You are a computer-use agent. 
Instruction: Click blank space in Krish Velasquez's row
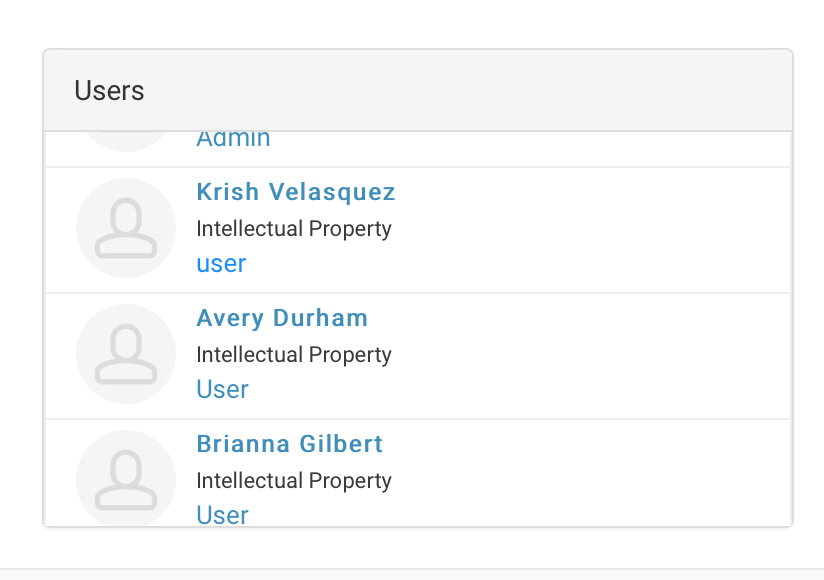tap(600, 230)
